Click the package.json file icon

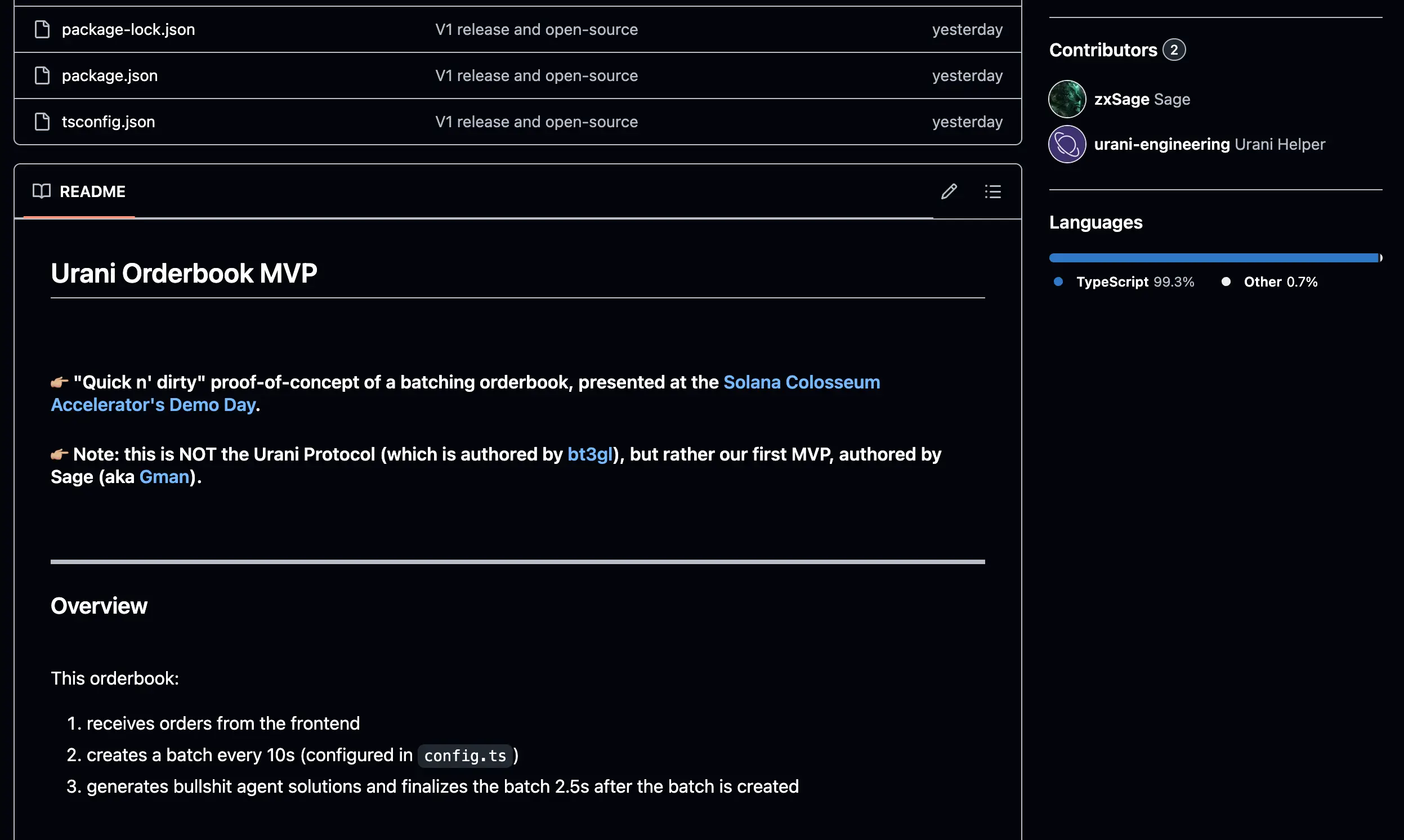[42, 75]
